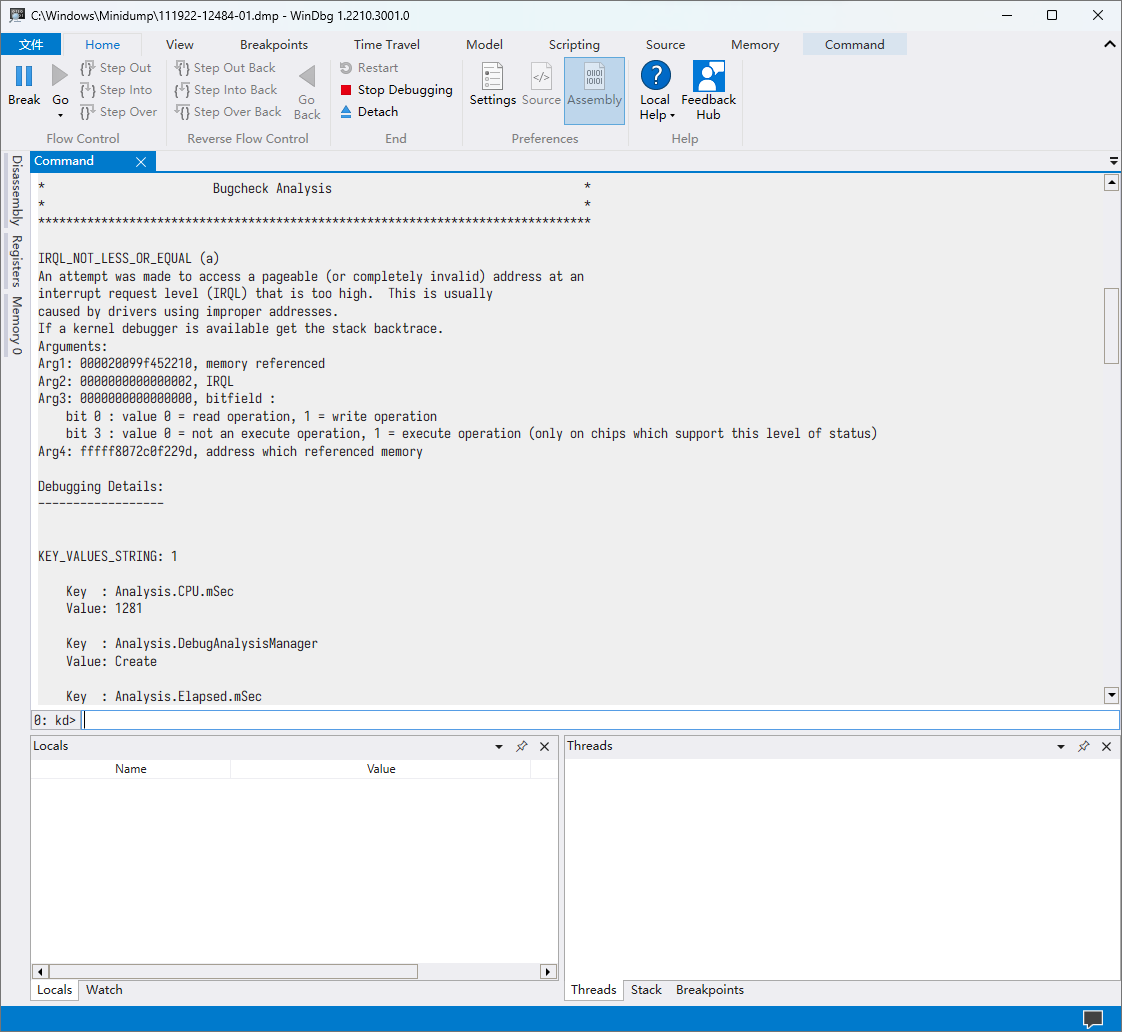Open feedback chat icon in status bar
This screenshot has height=1032, width=1122.
pos(1093,1019)
